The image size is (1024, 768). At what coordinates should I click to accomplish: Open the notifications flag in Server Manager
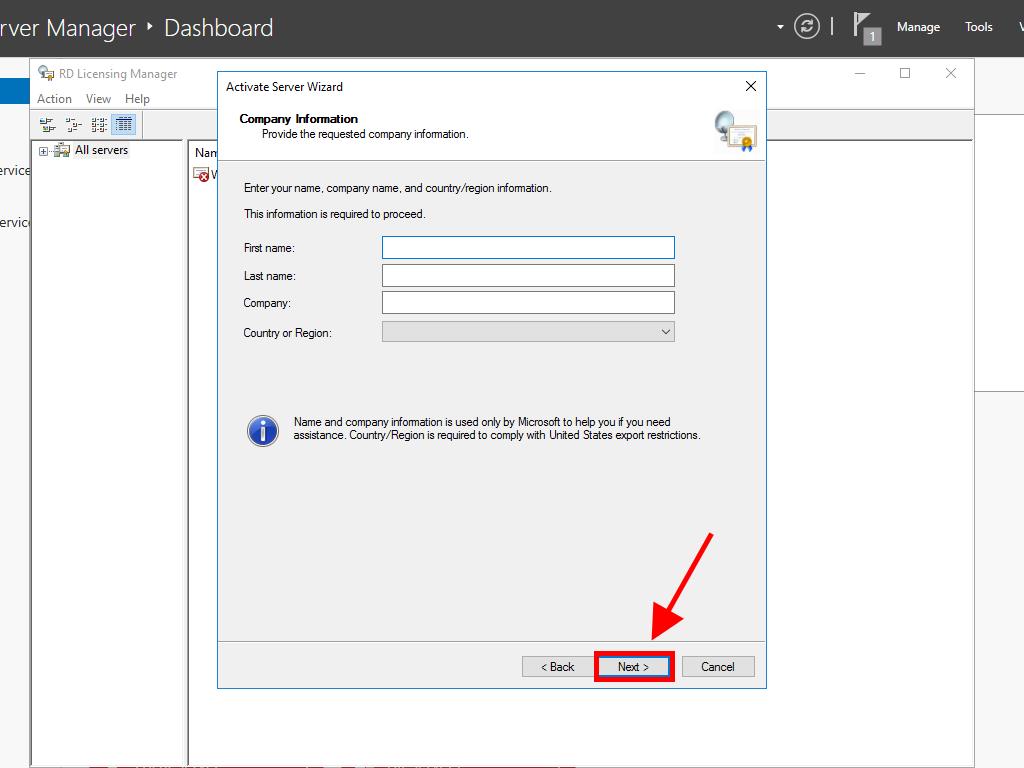tap(865, 27)
